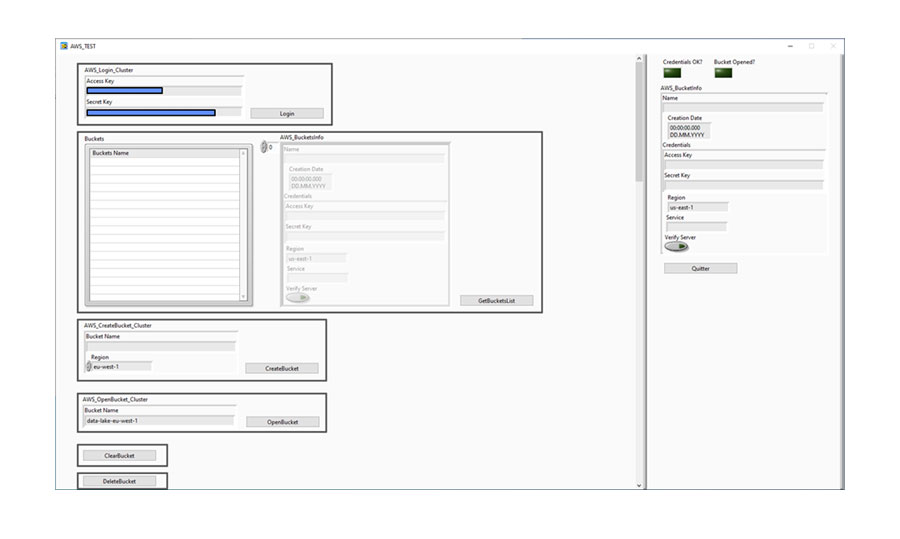Image resolution: width=900 pixels, height=539 pixels.
Task: Click the data-lake-eu-west-1 Bucket Name field
Action: click(159, 421)
